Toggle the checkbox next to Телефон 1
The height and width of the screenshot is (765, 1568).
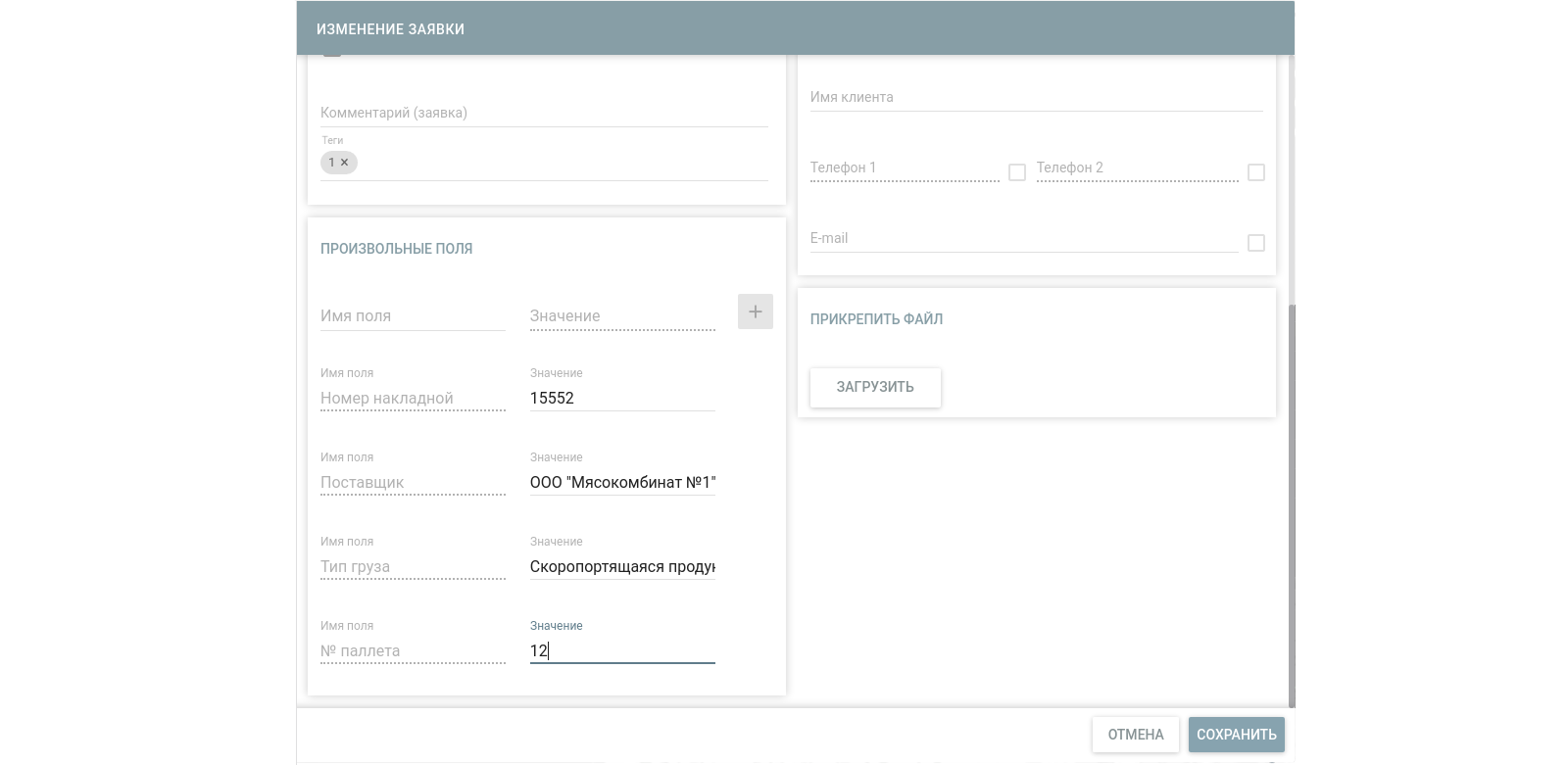[1017, 172]
